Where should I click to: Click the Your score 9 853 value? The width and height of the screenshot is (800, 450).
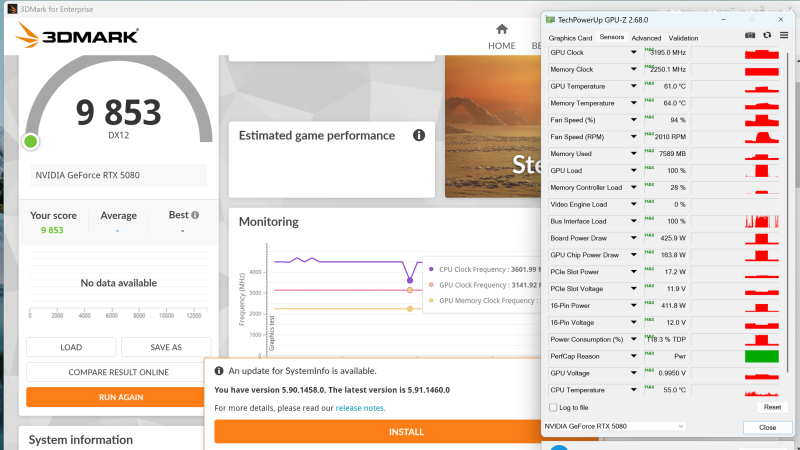pos(52,230)
